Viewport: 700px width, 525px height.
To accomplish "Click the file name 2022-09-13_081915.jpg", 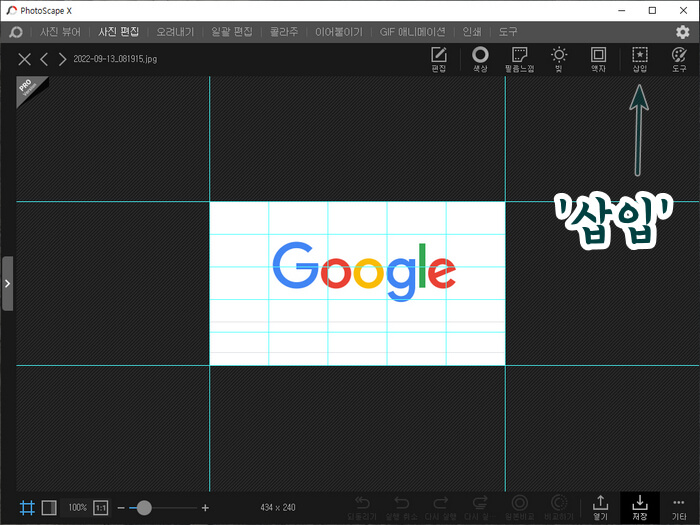I will 115,59.
